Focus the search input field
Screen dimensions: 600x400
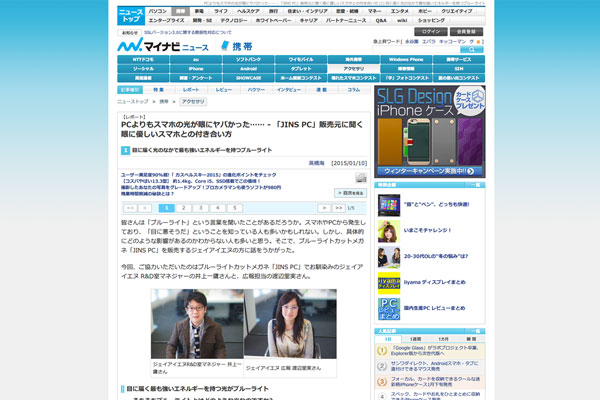point(416,49)
